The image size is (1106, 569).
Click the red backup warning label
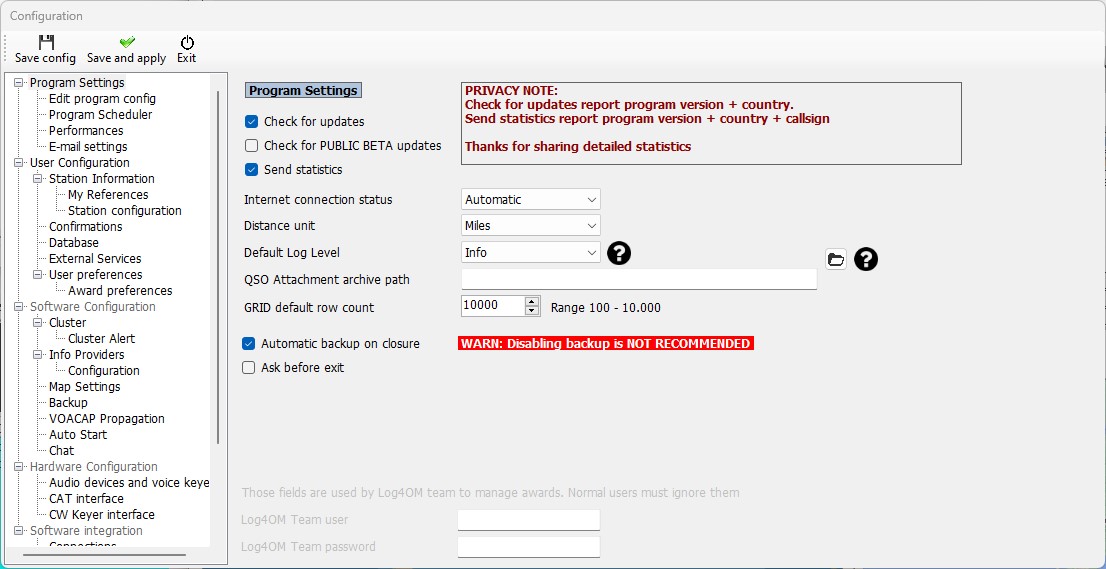tap(606, 343)
